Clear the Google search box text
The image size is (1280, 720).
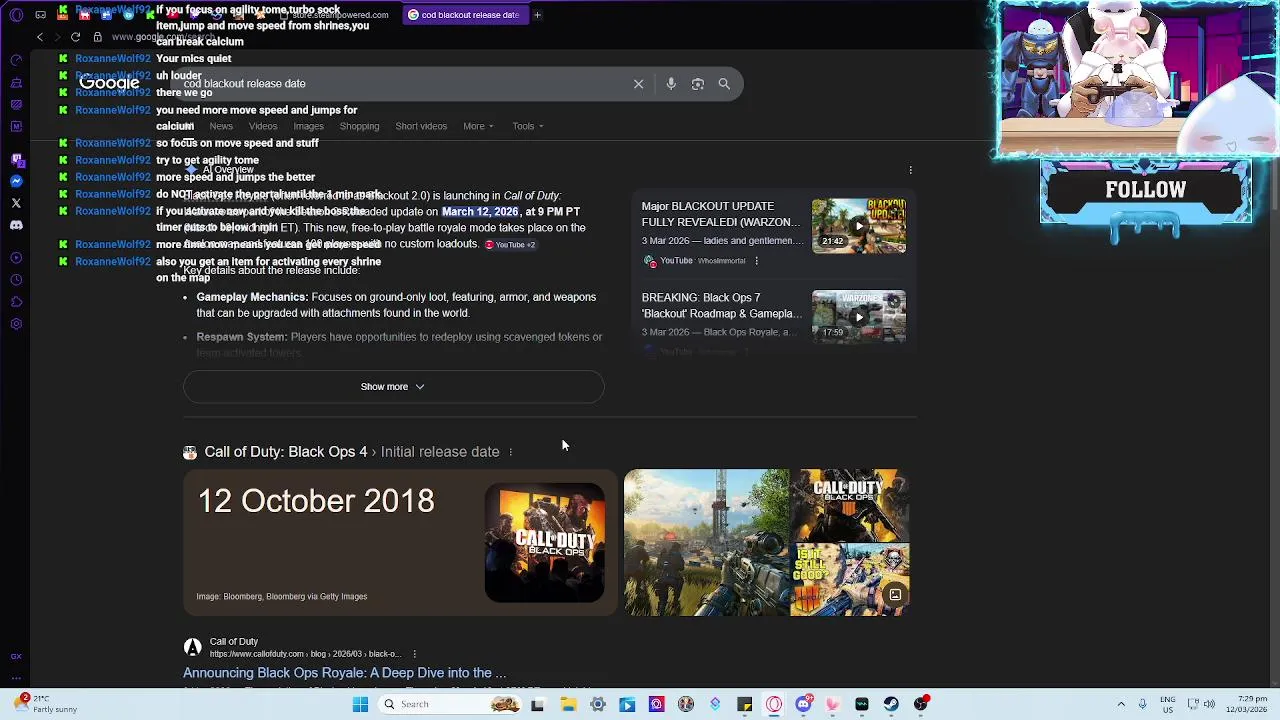pos(638,84)
